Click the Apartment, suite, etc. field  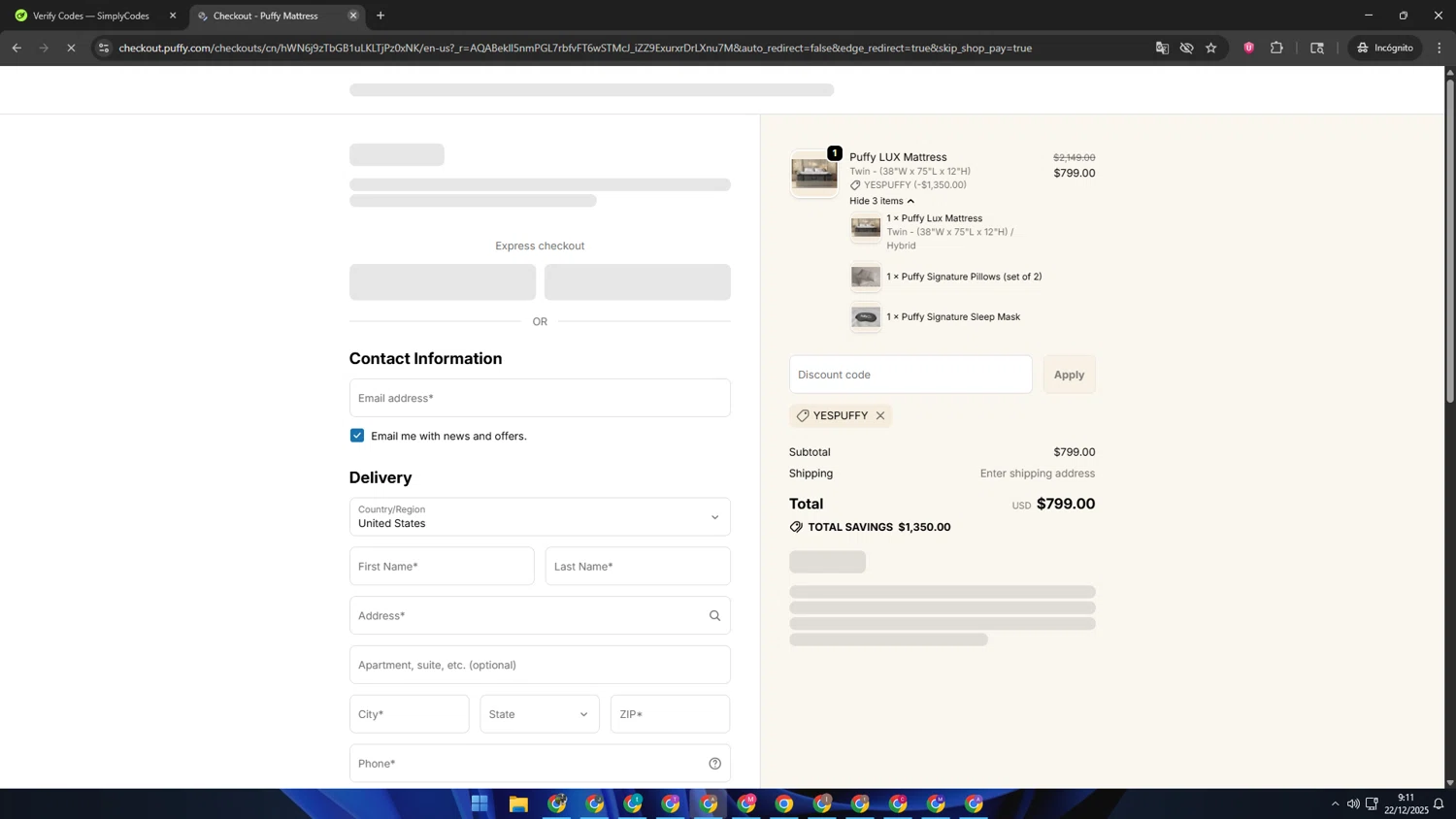coord(540,665)
